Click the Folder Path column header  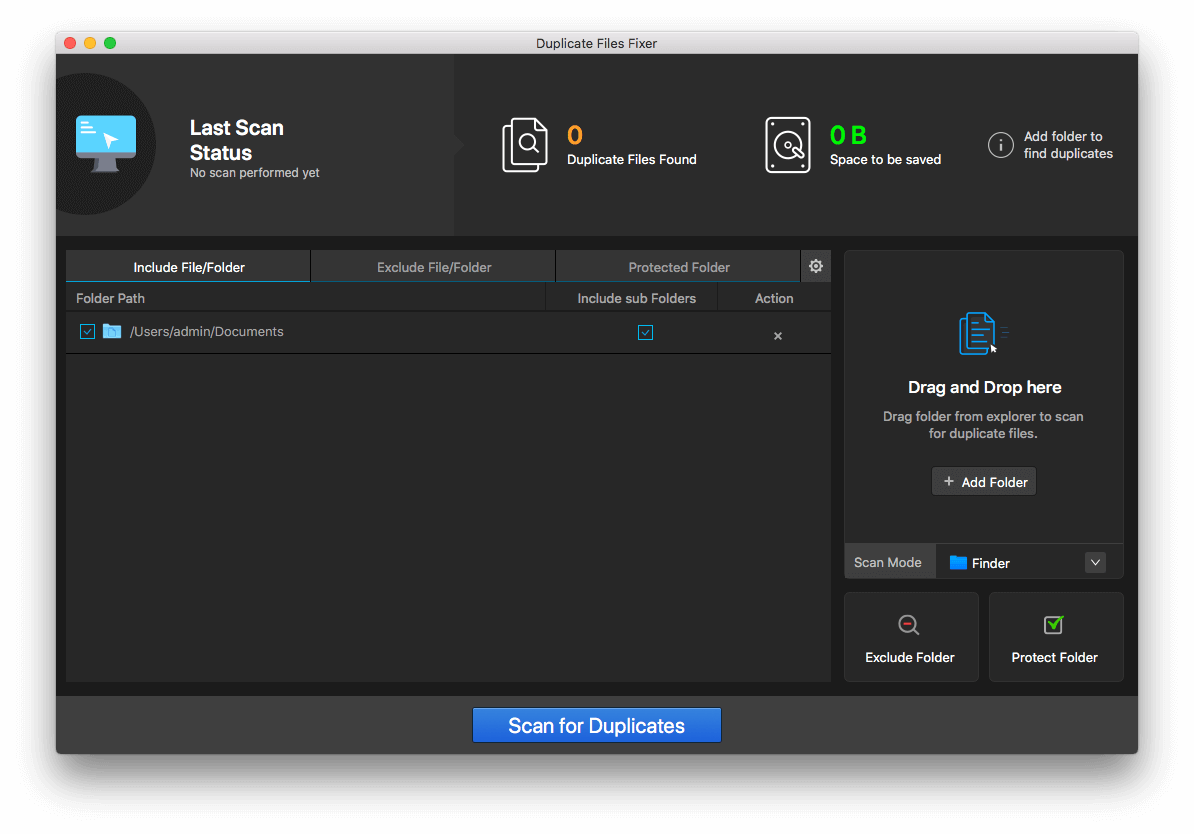click(x=110, y=299)
